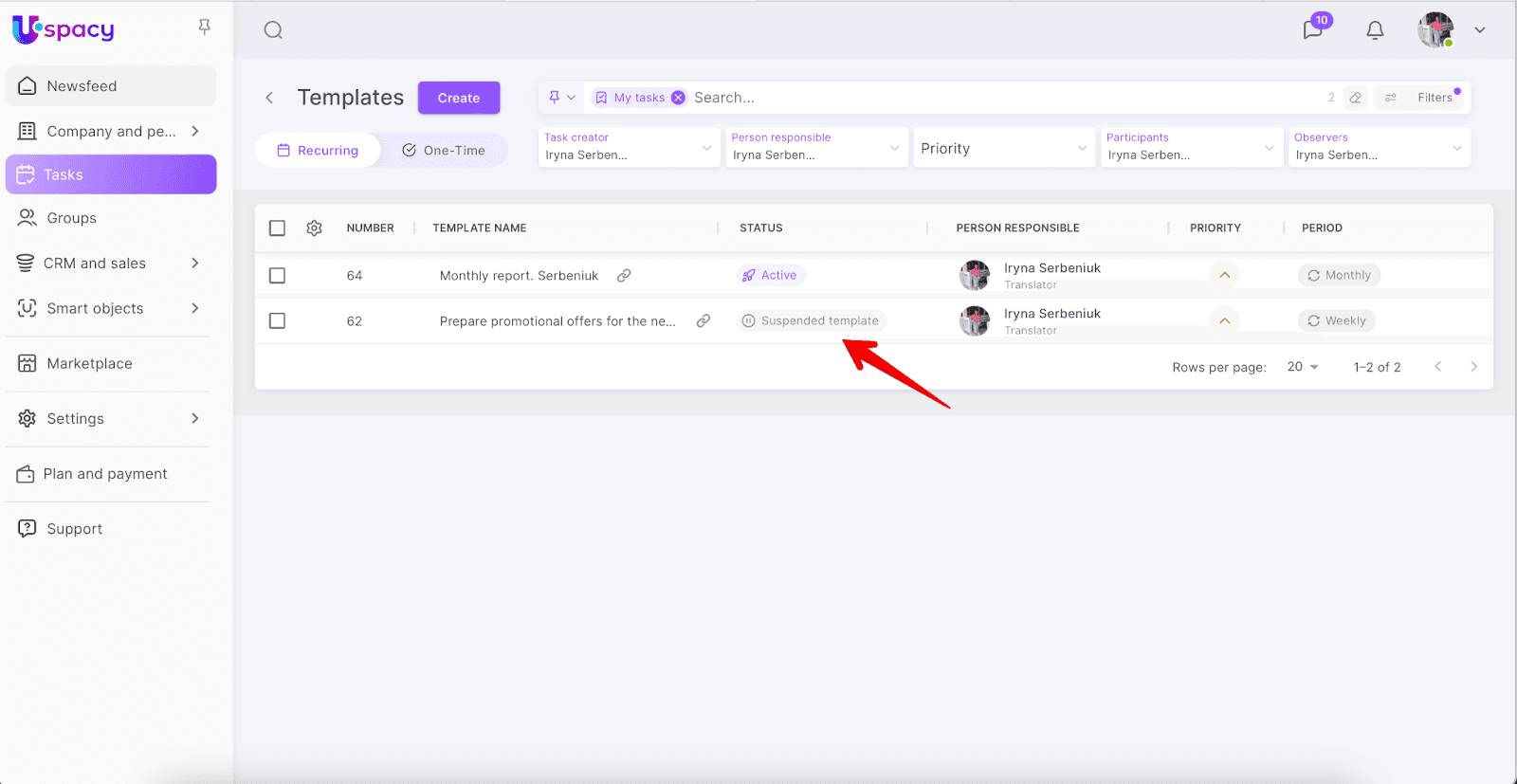This screenshot has height=784, width=1517.
Task: Click the PERIOD column header
Action: point(1322,228)
